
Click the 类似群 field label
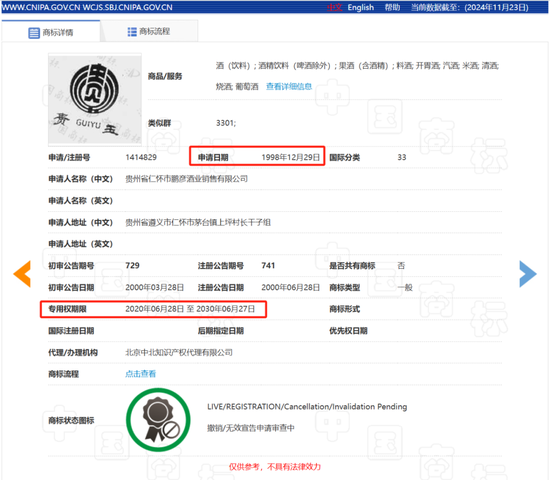pos(159,123)
